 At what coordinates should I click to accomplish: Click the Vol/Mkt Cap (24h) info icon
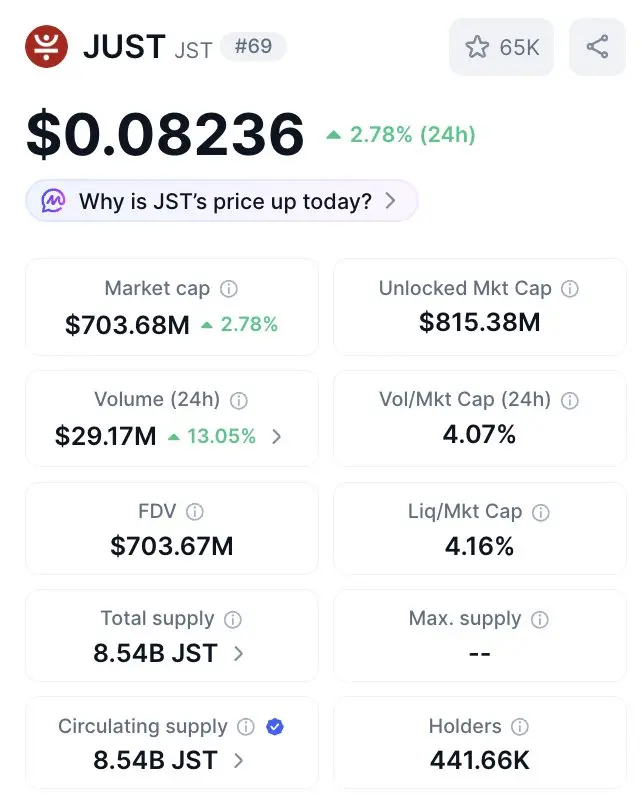coord(570,400)
